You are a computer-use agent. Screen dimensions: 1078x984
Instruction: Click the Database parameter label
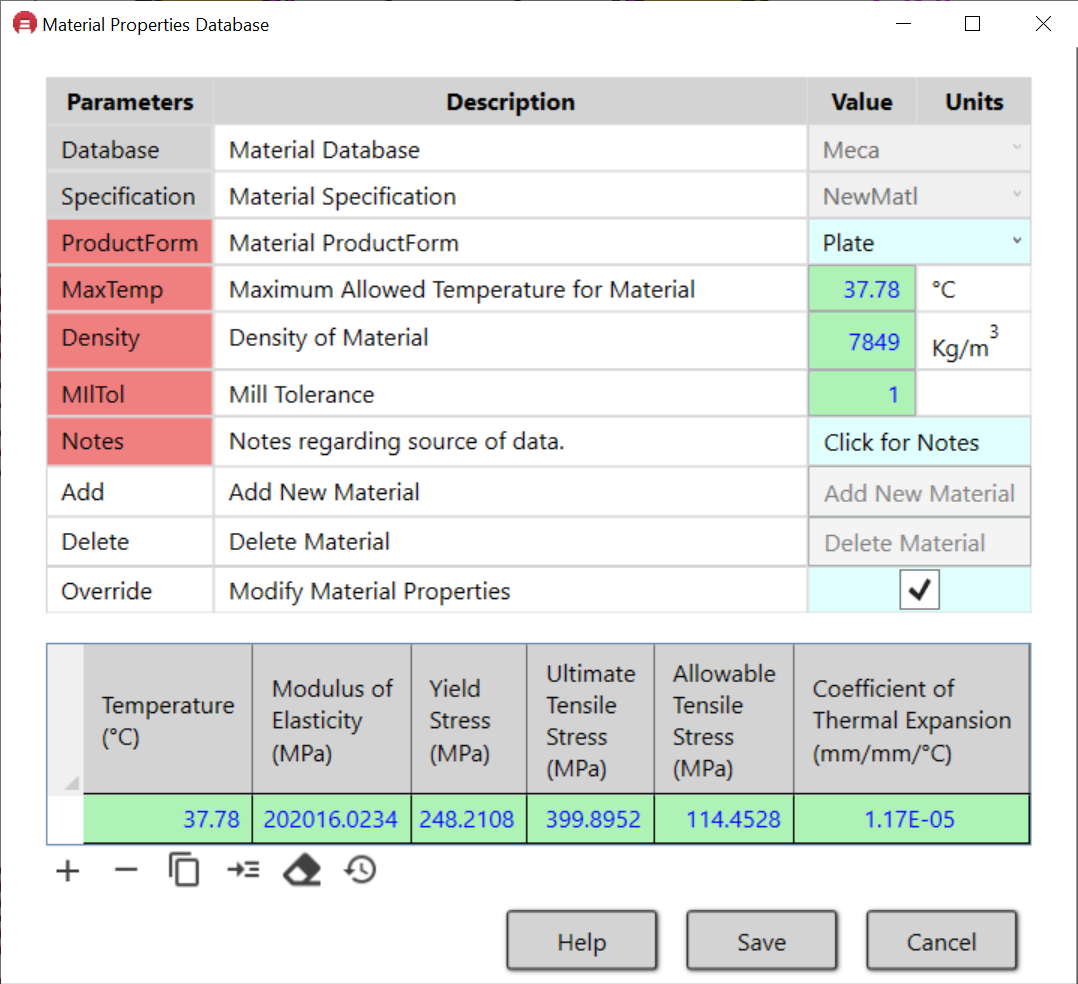click(129, 149)
